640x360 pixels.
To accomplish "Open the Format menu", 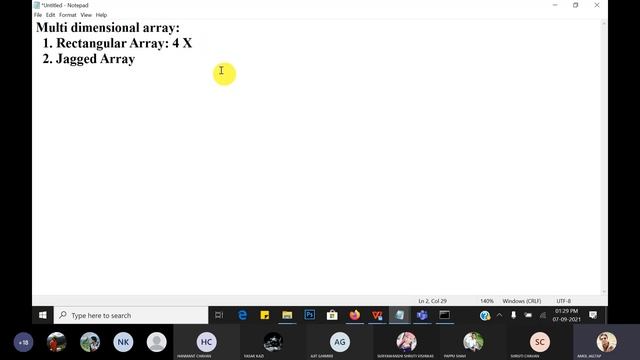I will (x=67, y=15).
